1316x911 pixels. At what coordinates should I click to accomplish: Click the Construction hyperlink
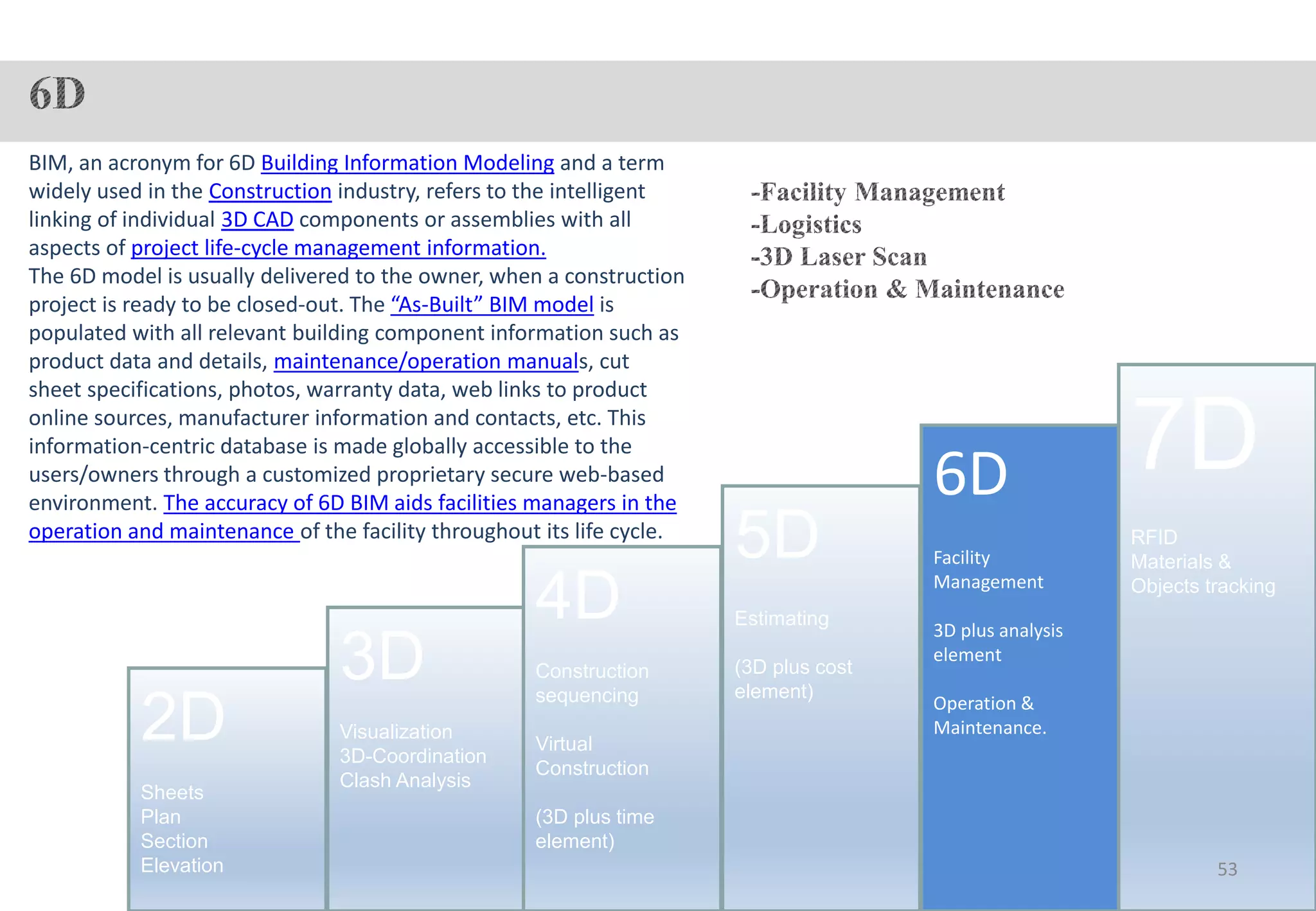point(270,191)
